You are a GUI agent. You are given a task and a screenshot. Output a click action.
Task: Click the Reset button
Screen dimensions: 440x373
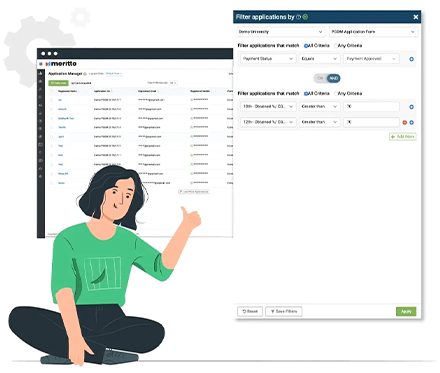point(250,311)
